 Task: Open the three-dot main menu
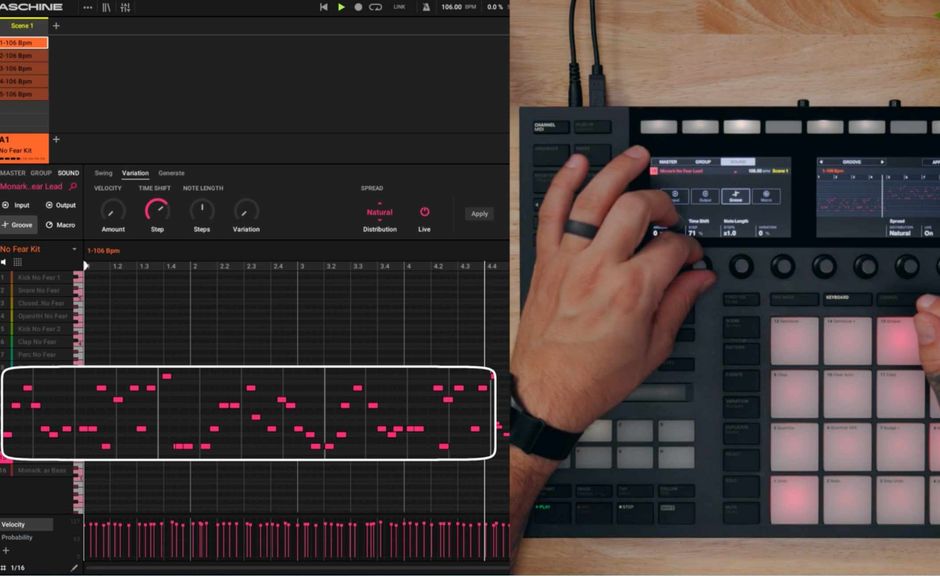(88, 7)
